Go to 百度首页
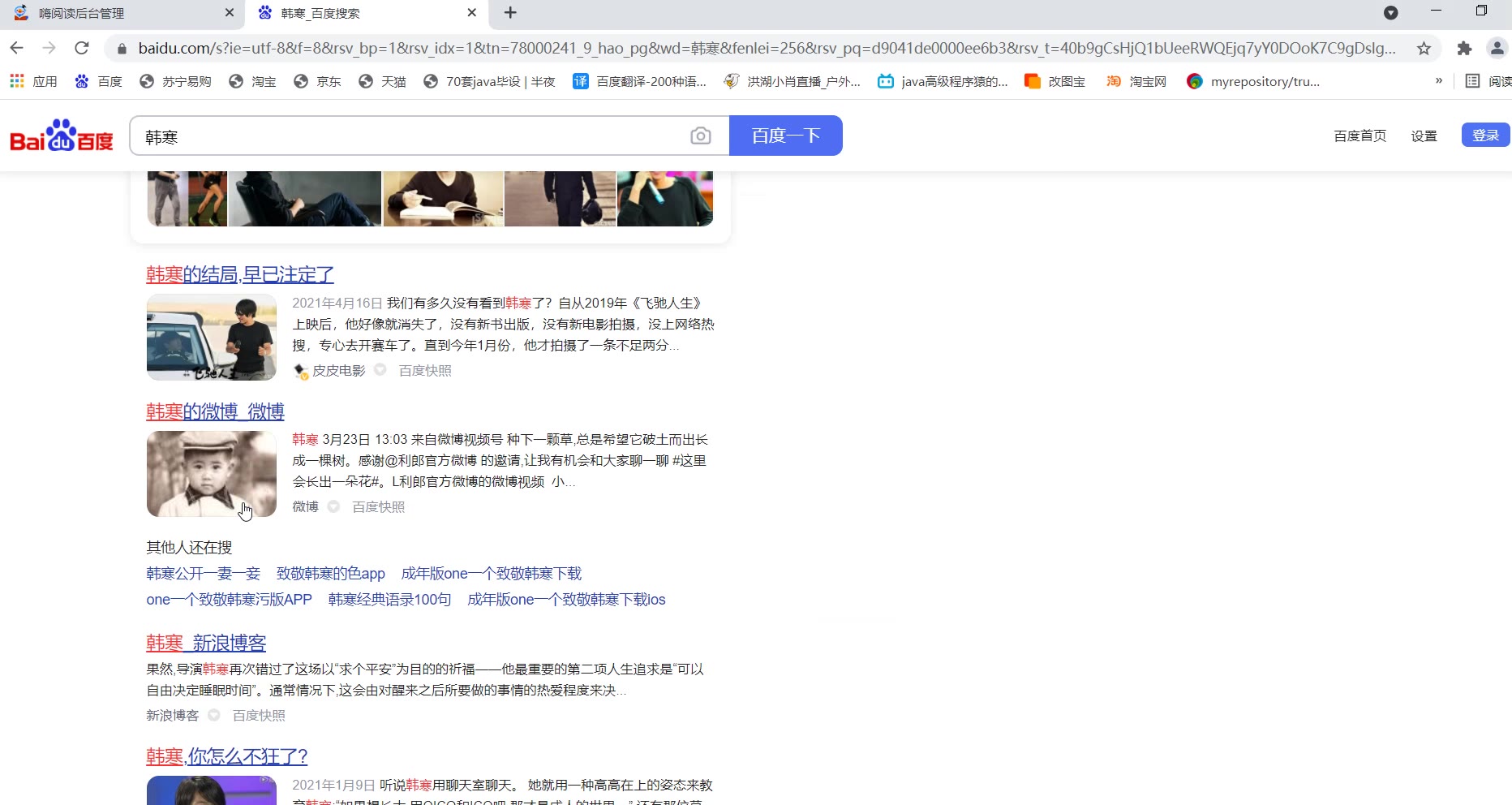Image resolution: width=1512 pixels, height=805 pixels. click(1360, 136)
